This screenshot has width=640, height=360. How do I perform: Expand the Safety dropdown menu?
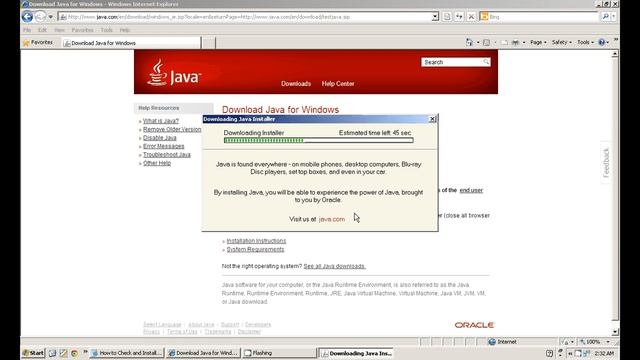(562, 42)
